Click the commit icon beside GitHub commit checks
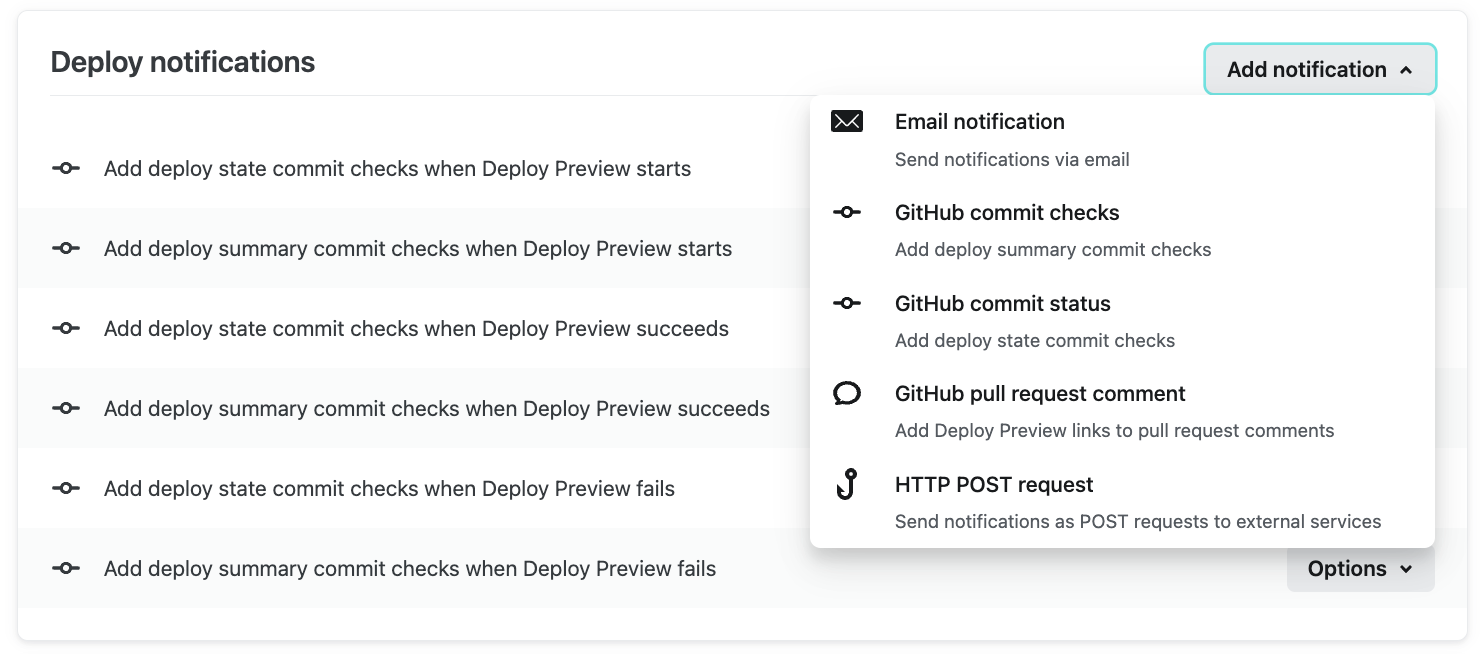The image size is (1484, 654). click(847, 213)
